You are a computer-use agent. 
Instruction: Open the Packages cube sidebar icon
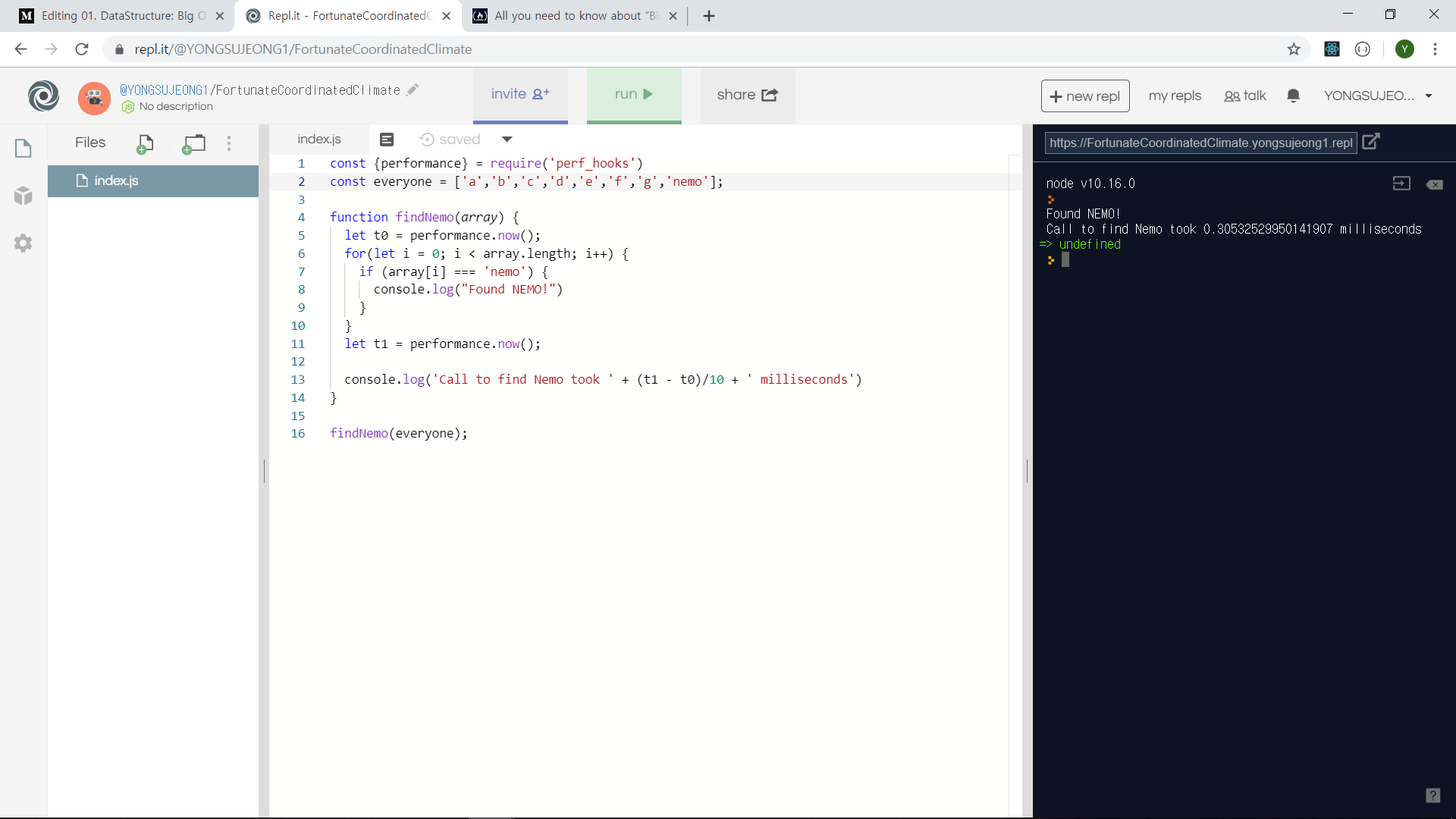[x=24, y=196]
